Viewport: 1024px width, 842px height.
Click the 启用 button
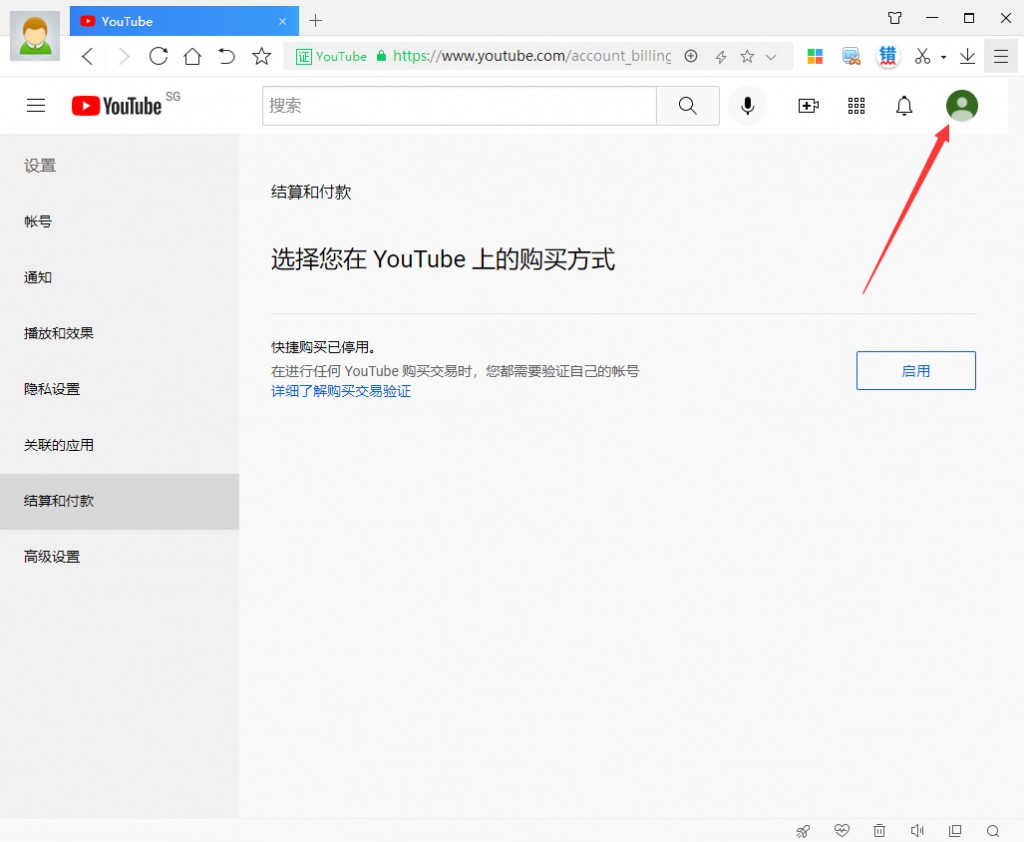[916, 370]
